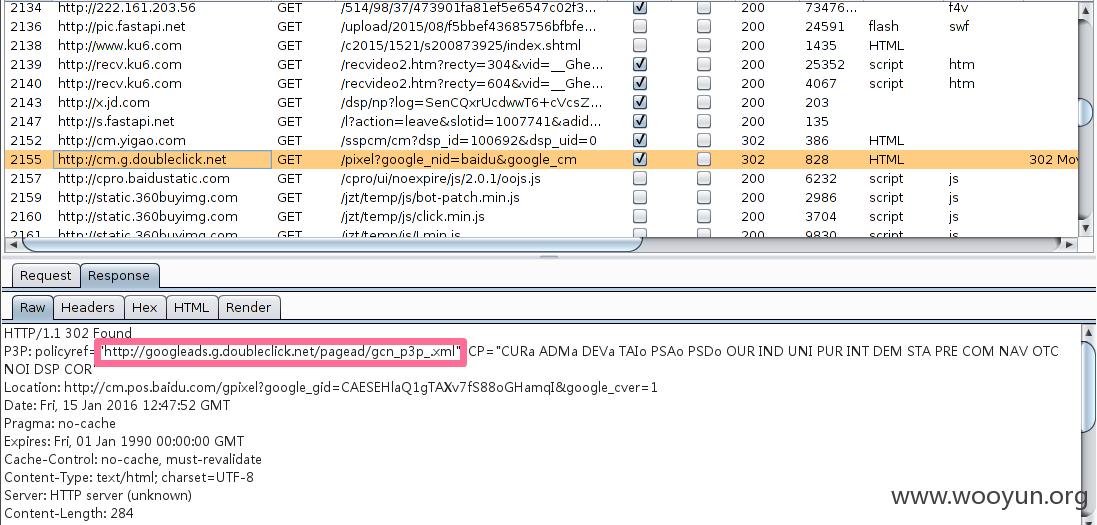Click the history table's vertical scroll down arrow
This screenshot has height=525, width=1097.
[x=1085, y=228]
